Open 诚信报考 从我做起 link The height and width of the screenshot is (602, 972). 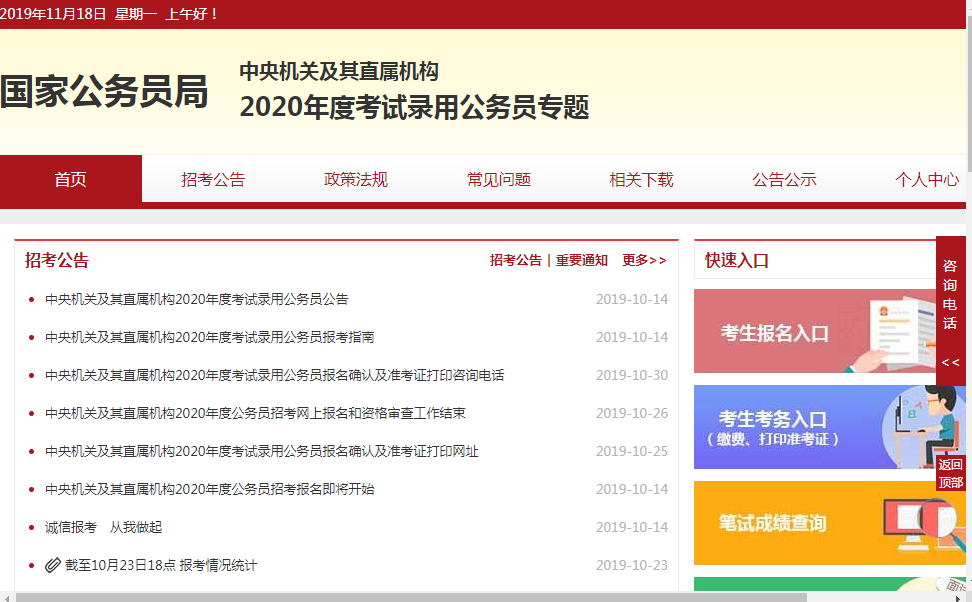[x=103, y=527]
